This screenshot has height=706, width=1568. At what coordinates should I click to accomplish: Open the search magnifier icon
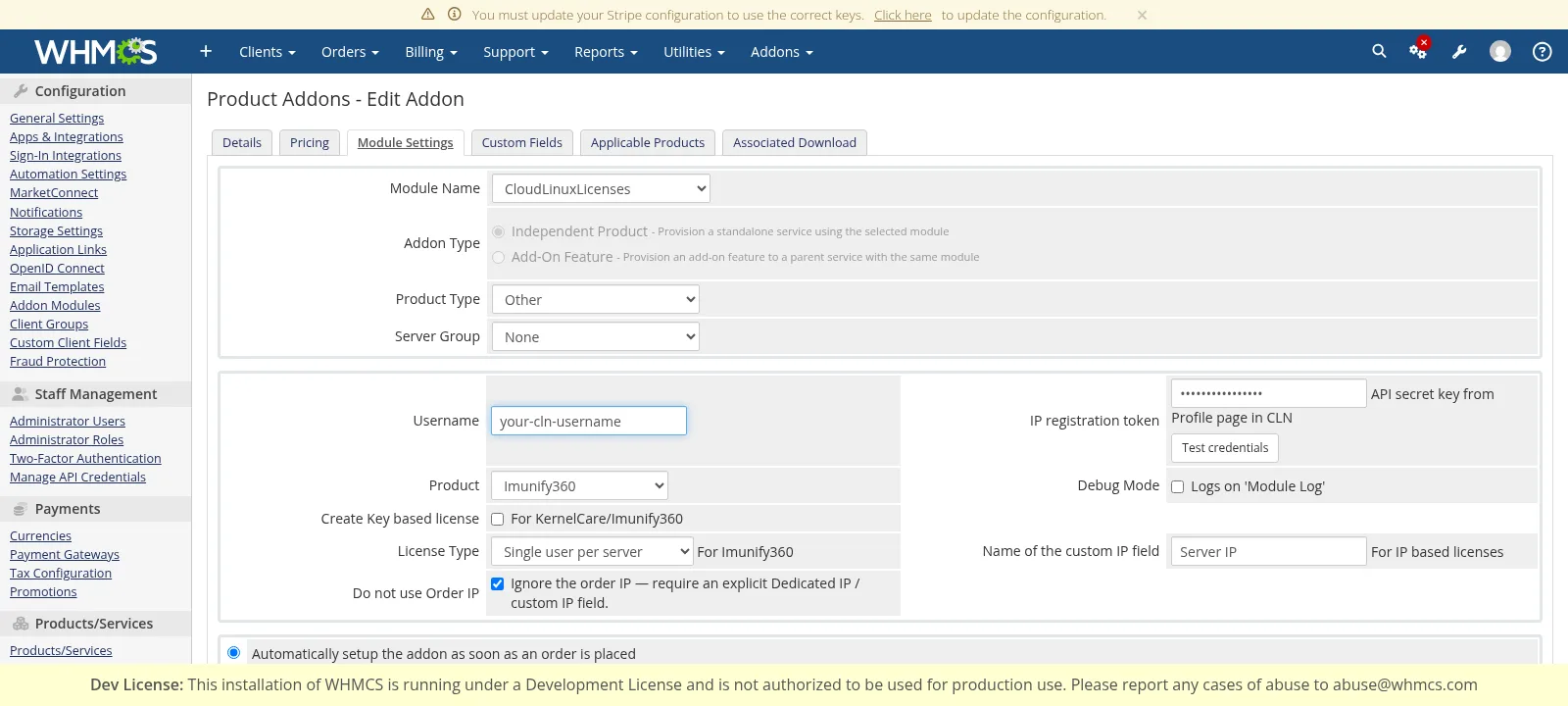(1379, 51)
